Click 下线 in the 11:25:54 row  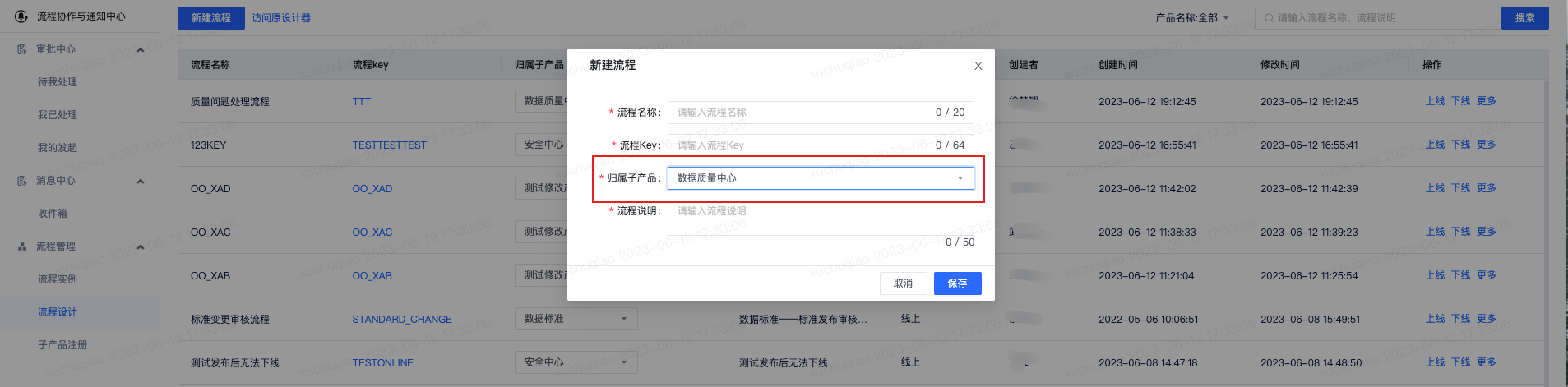tap(1460, 275)
